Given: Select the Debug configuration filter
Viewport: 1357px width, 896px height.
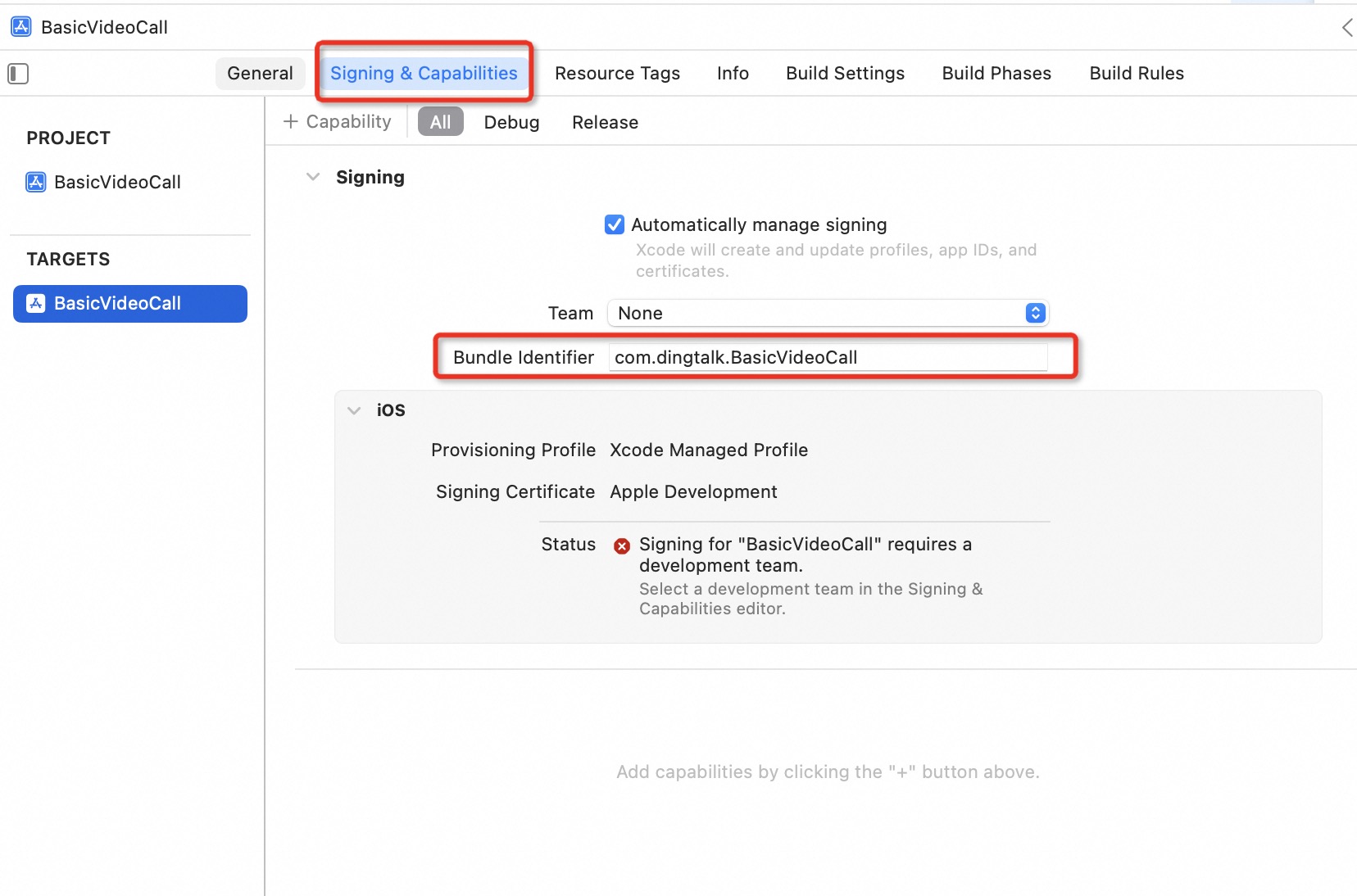Looking at the screenshot, I should click(x=511, y=122).
